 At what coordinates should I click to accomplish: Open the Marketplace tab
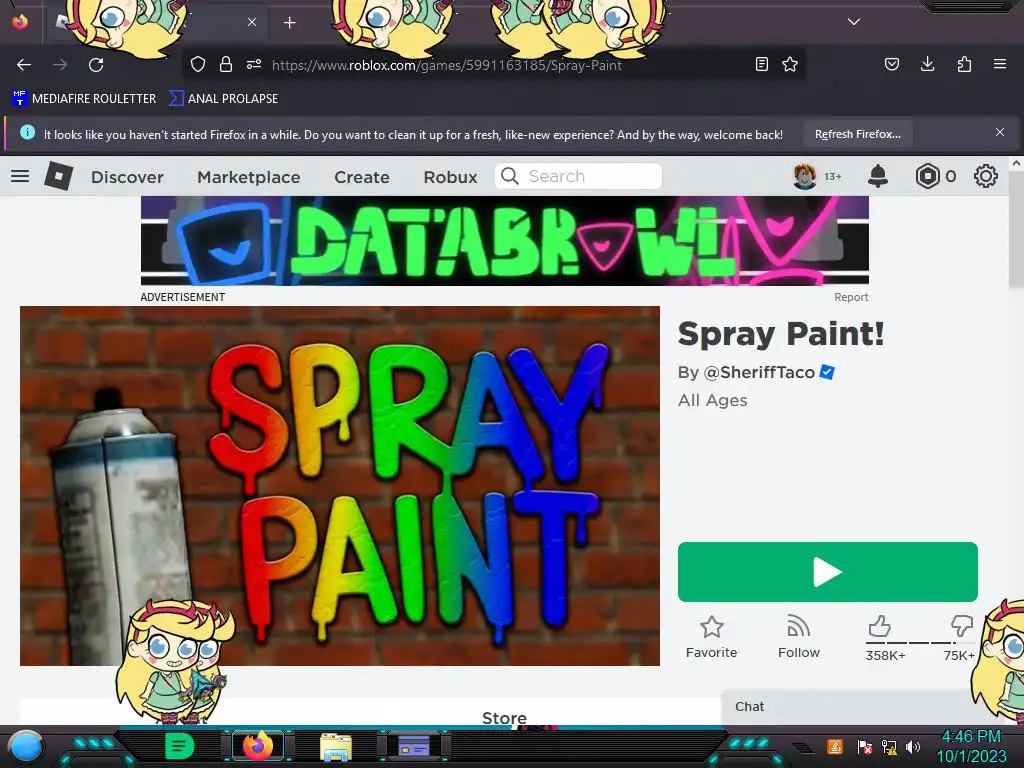pos(249,177)
